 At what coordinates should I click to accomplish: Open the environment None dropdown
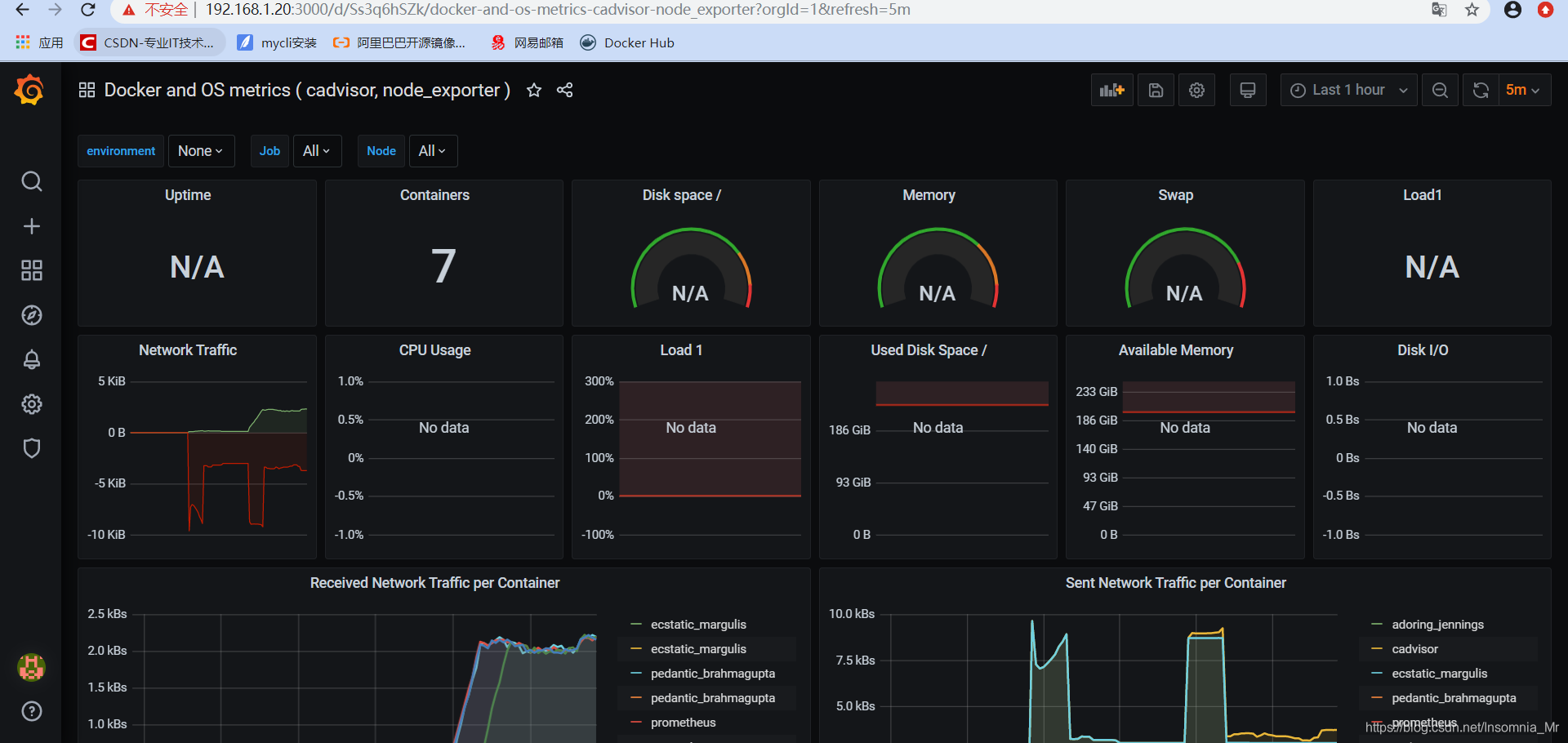click(x=201, y=151)
